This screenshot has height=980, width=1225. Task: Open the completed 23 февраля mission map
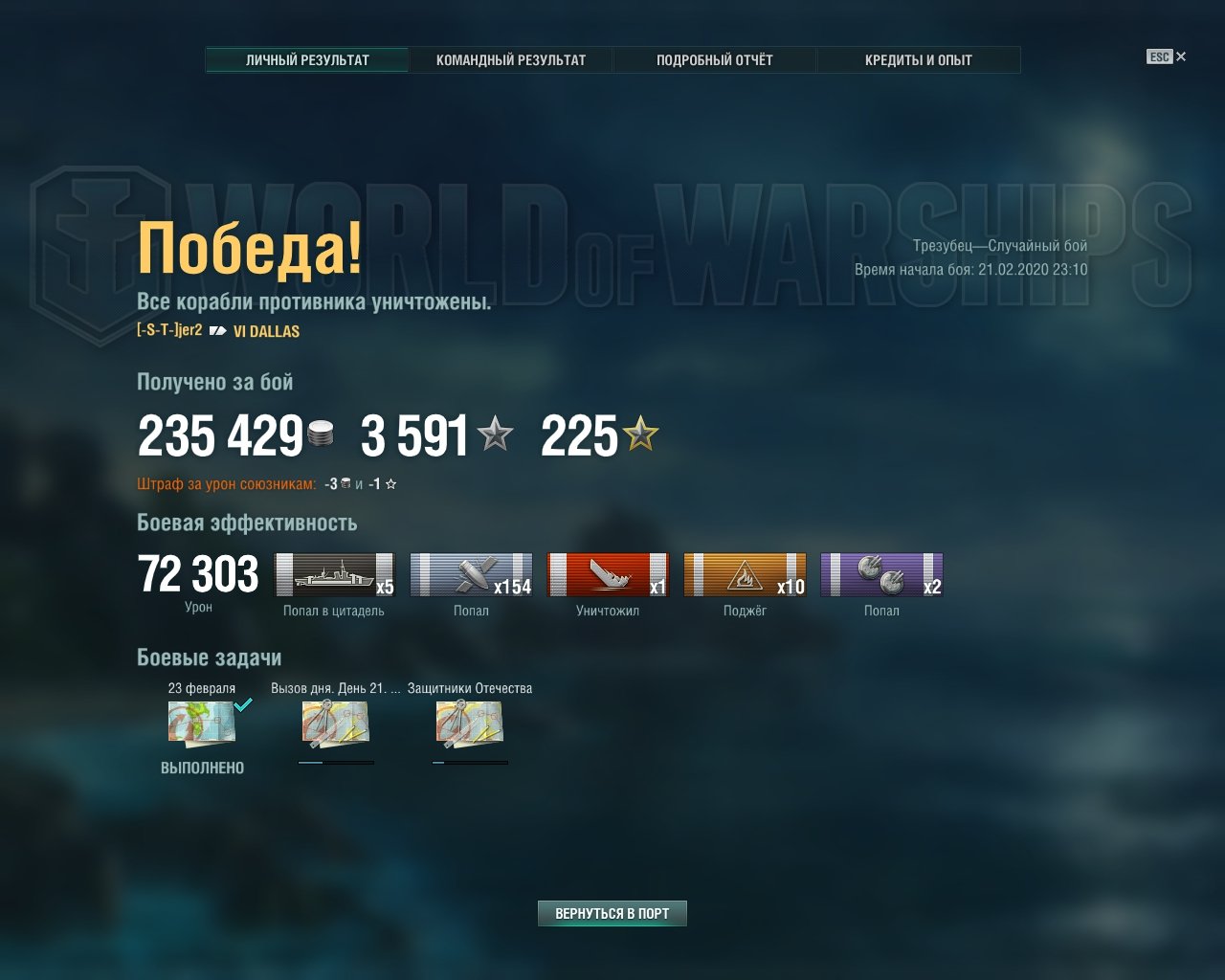click(202, 723)
